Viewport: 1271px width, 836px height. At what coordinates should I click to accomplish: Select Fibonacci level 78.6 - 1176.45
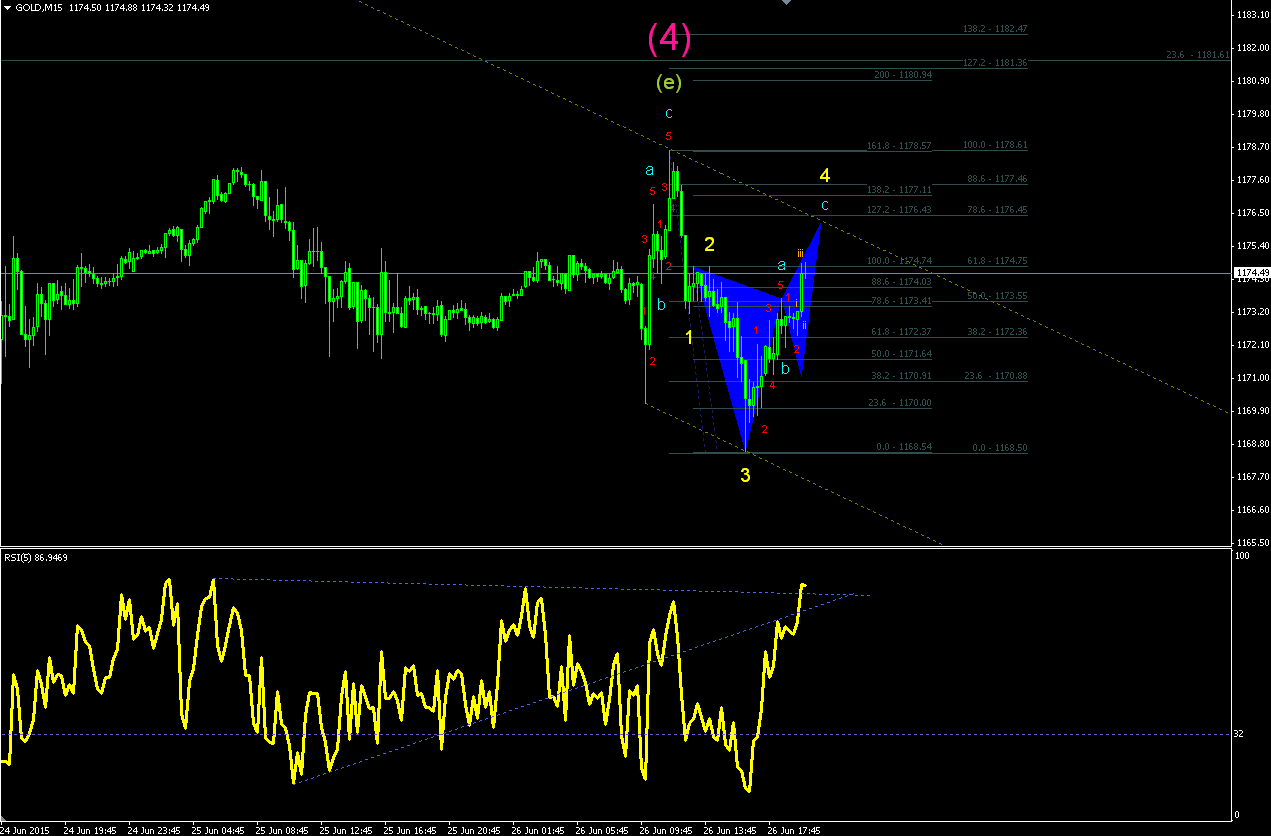[x=997, y=210]
